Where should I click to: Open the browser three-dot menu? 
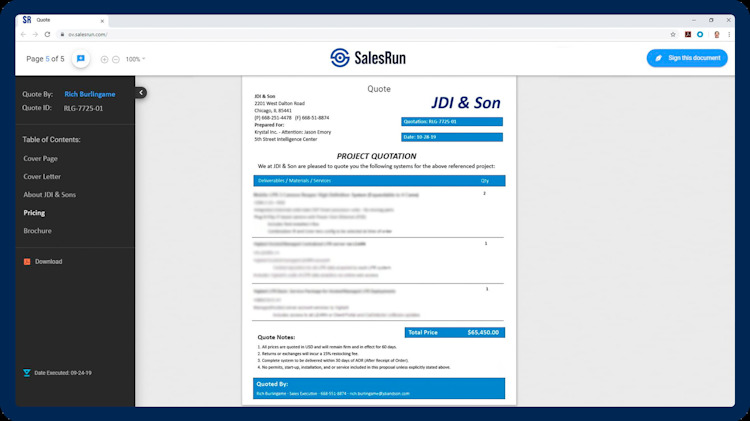(x=729, y=34)
